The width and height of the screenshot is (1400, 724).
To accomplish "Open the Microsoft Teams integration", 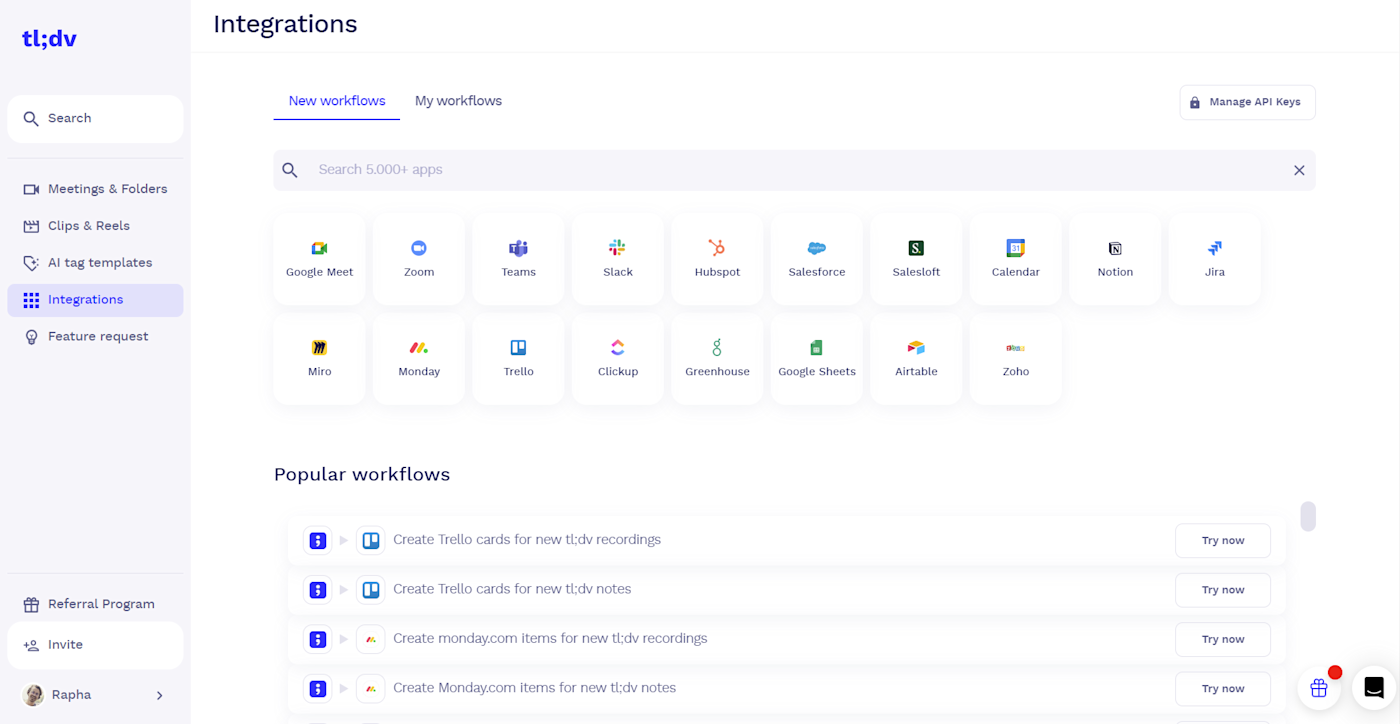I will (x=518, y=259).
